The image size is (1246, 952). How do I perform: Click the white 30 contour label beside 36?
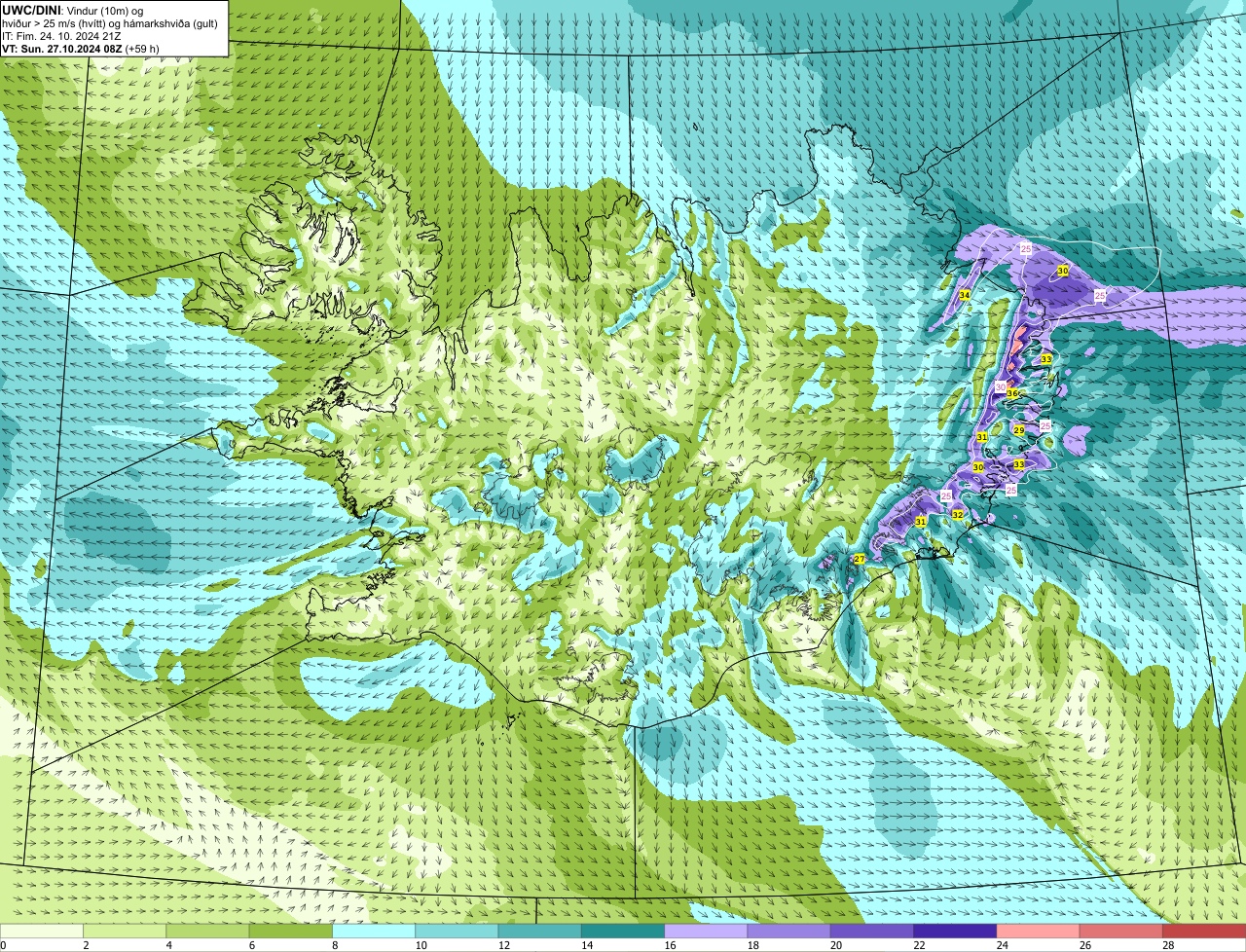(x=1000, y=387)
